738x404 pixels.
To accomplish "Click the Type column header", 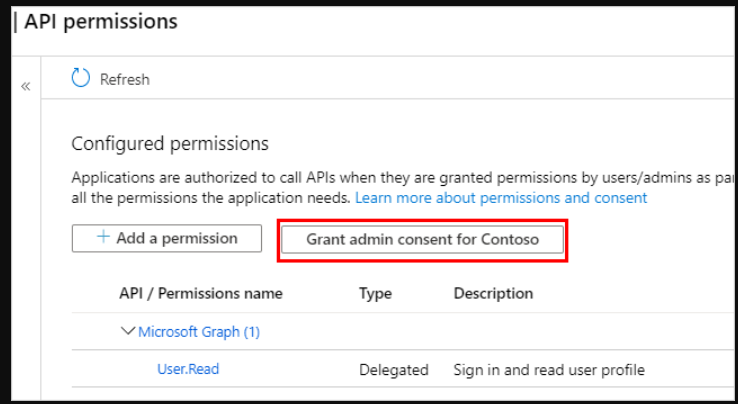I will [x=376, y=293].
